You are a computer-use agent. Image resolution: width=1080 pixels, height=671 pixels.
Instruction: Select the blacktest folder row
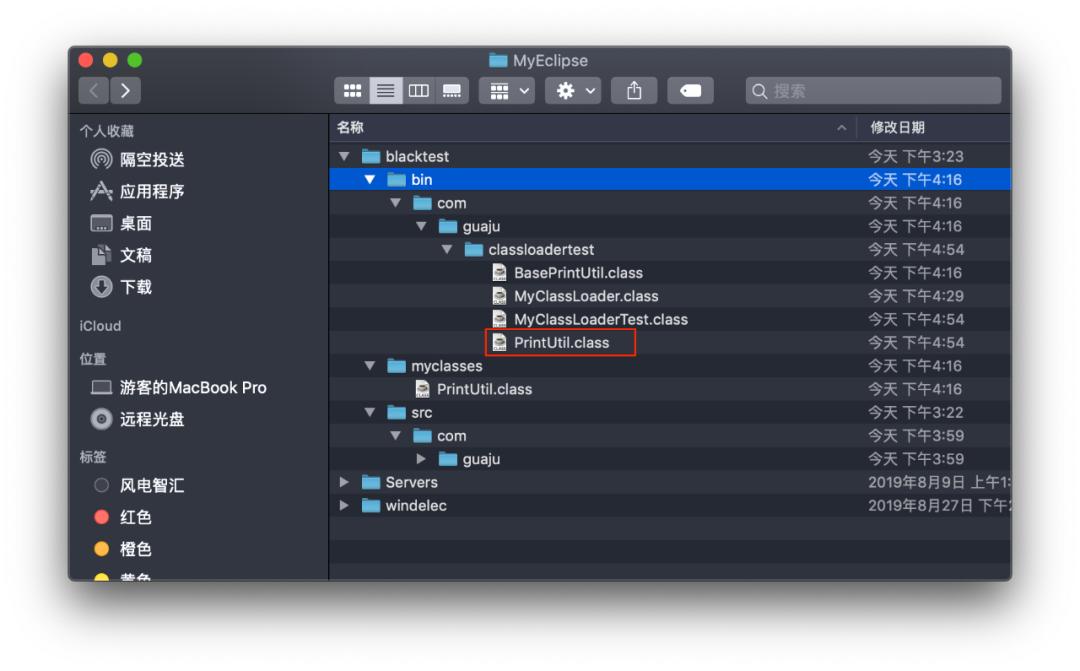click(669, 156)
